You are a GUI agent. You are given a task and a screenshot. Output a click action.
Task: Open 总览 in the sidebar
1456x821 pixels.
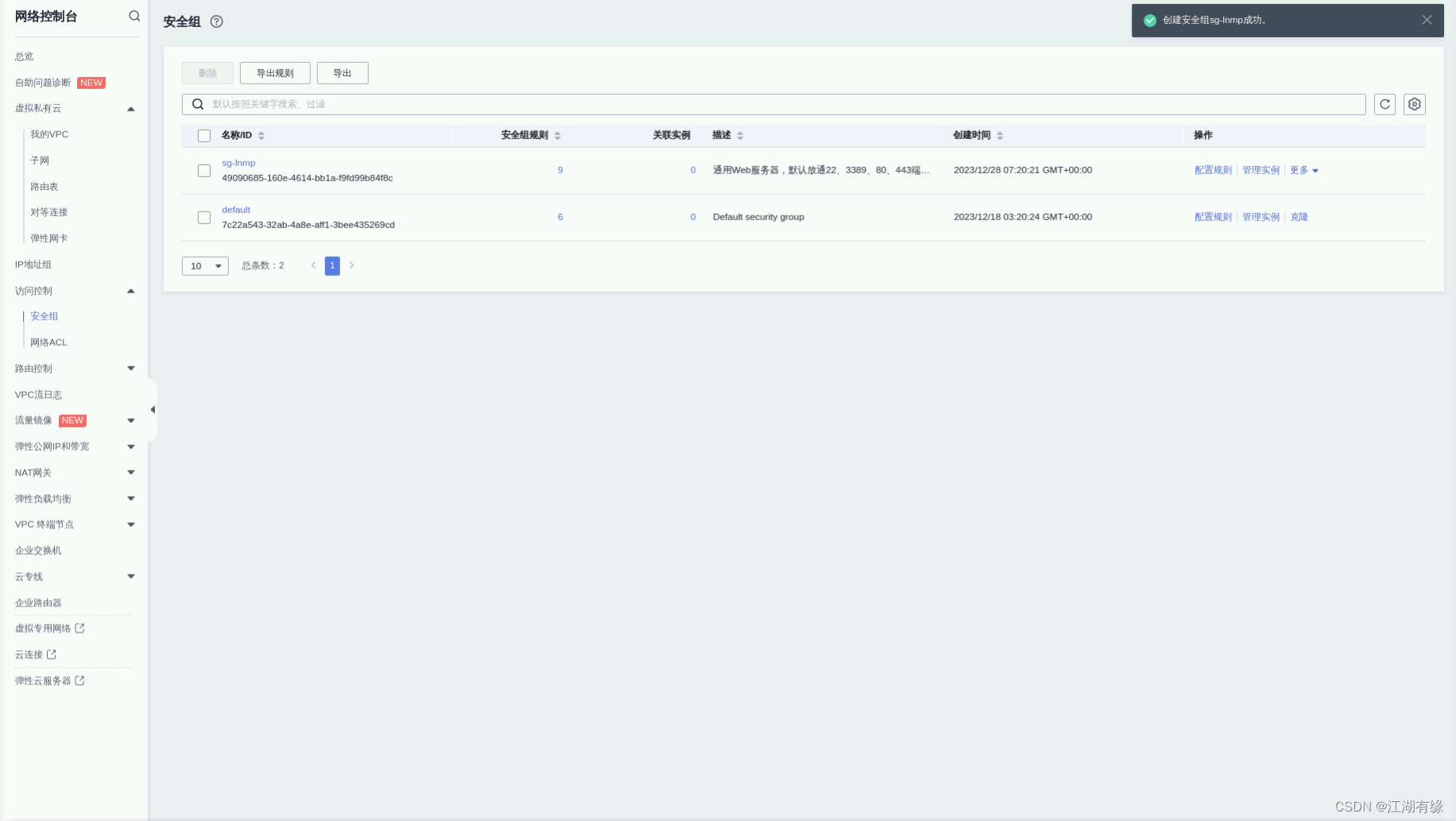[x=25, y=56]
